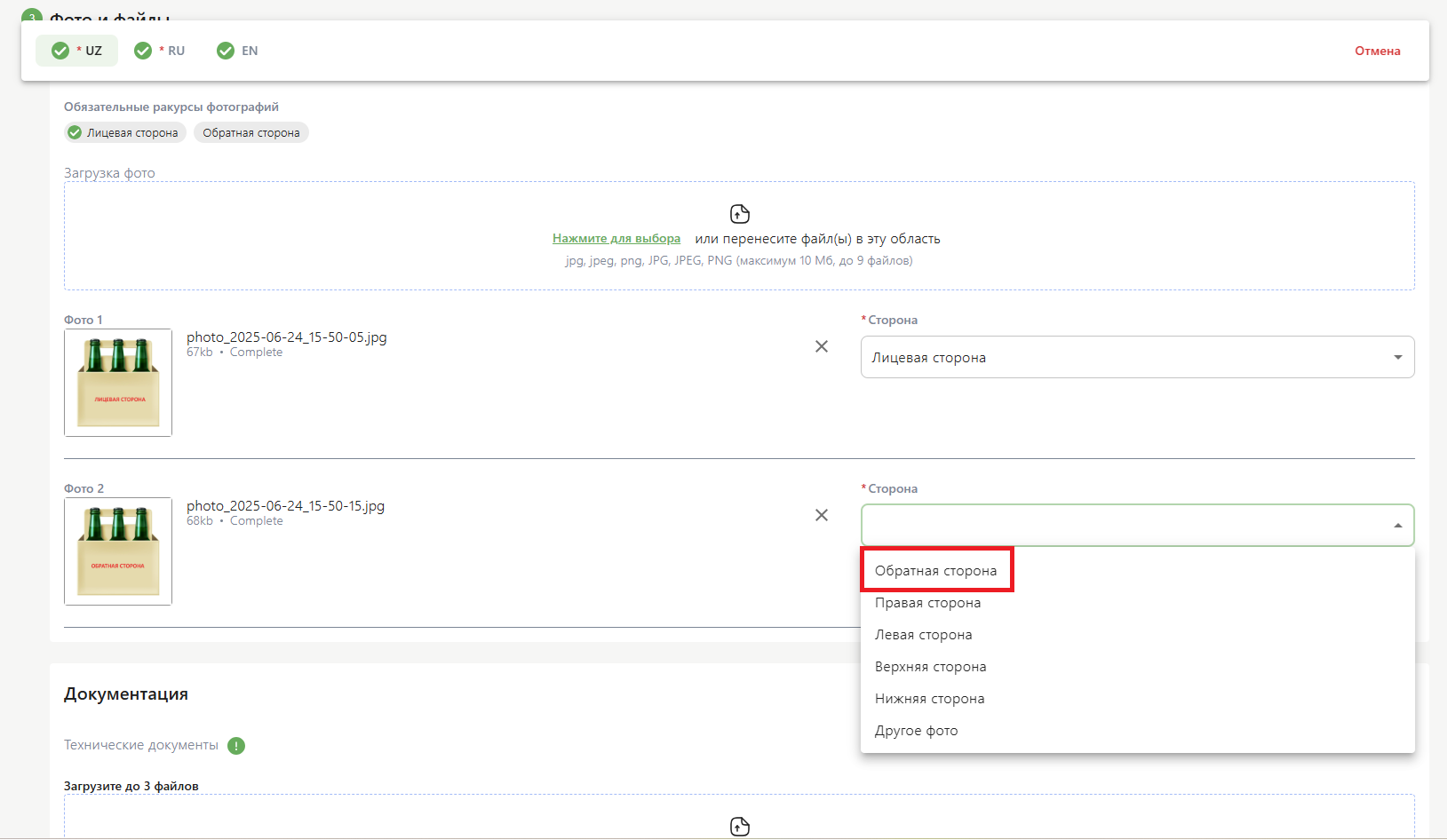Select Другое фото option
This screenshot has width=1447, height=840.
click(x=916, y=731)
